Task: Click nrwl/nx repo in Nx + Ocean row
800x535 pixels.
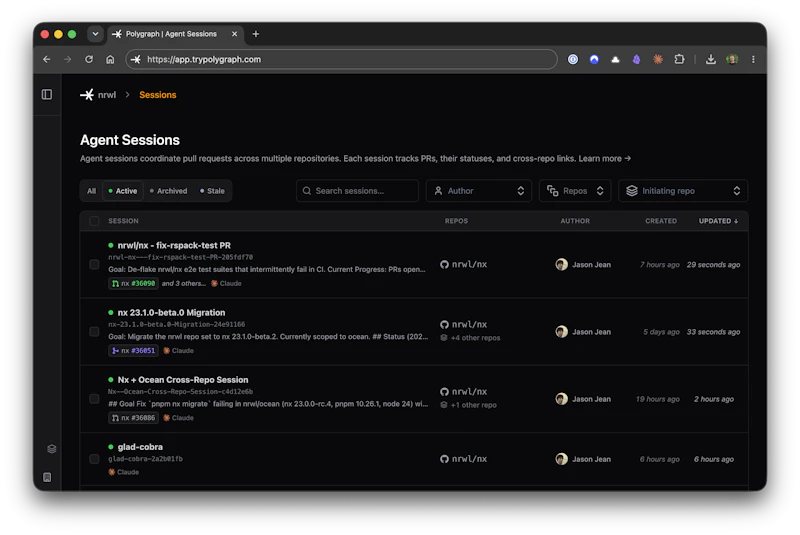Action: (469, 392)
